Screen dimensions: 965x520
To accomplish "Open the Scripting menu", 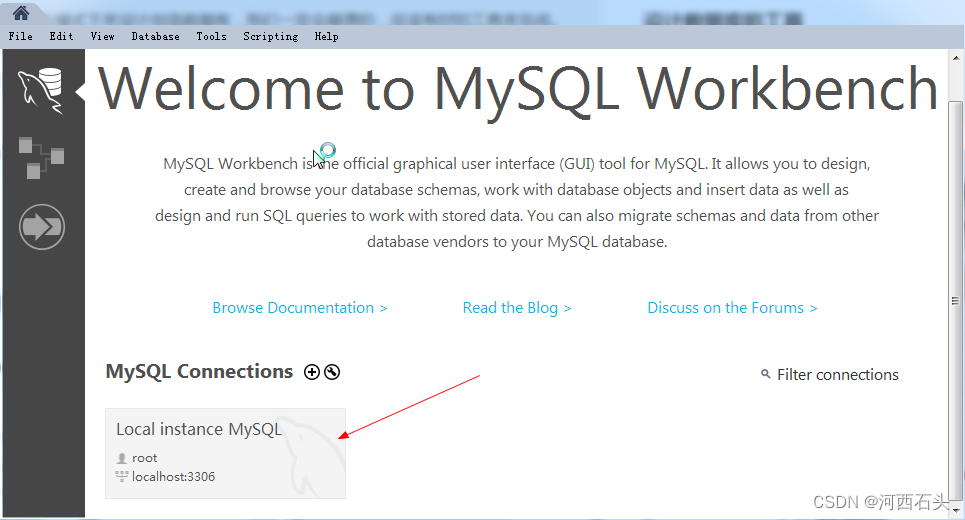I will pos(270,36).
